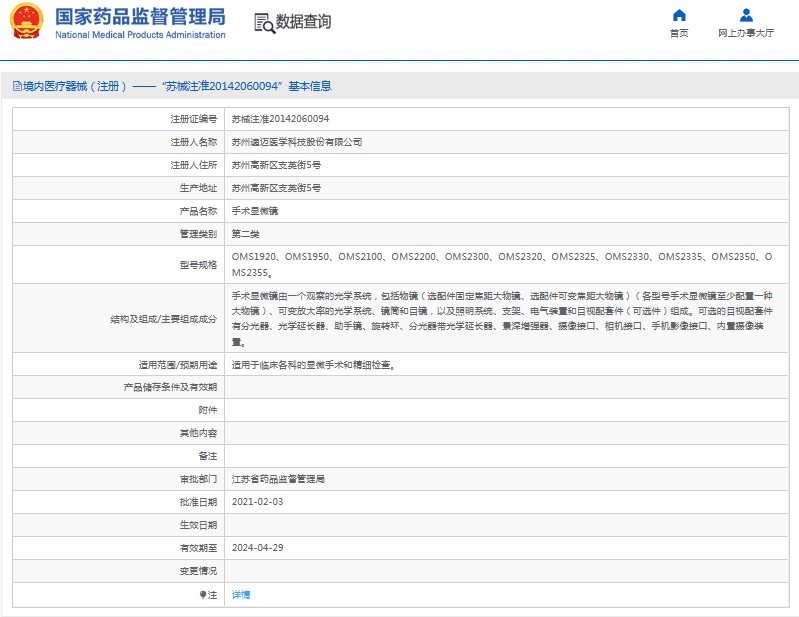Click the 生产地址 address value
The height and width of the screenshot is (617, 799).
pos(276,188)
